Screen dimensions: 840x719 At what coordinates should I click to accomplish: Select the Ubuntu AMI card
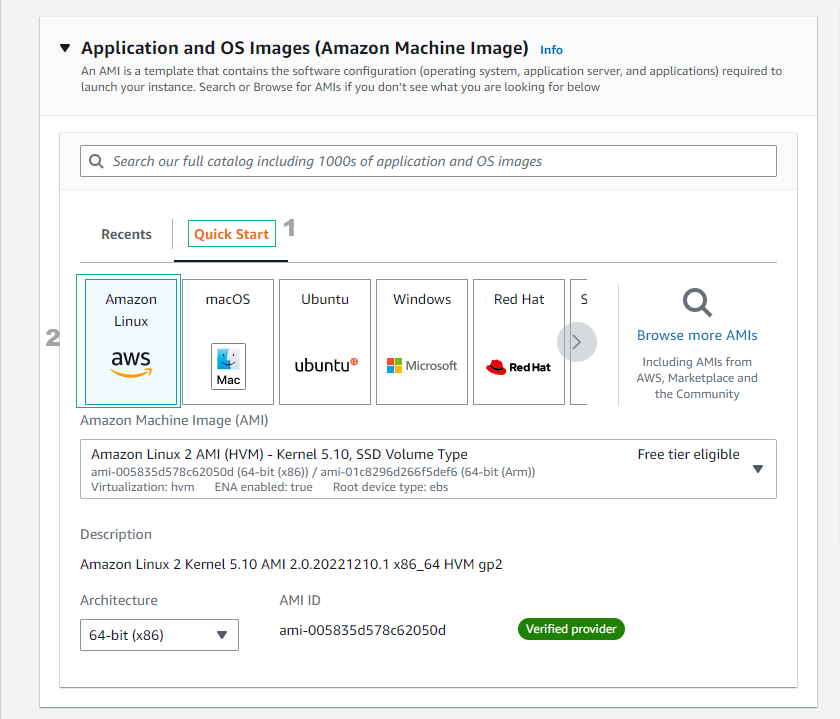pyautogui.click(x=325, y=341)
